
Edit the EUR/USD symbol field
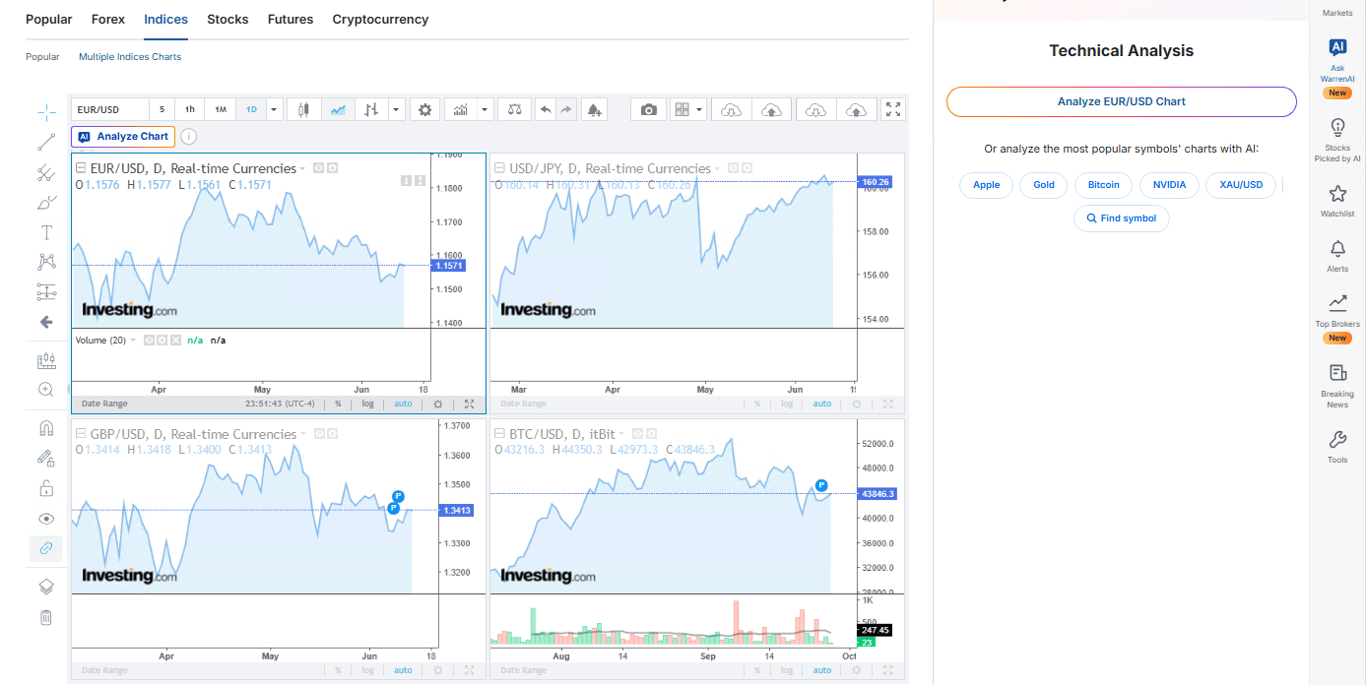[110, 110]
